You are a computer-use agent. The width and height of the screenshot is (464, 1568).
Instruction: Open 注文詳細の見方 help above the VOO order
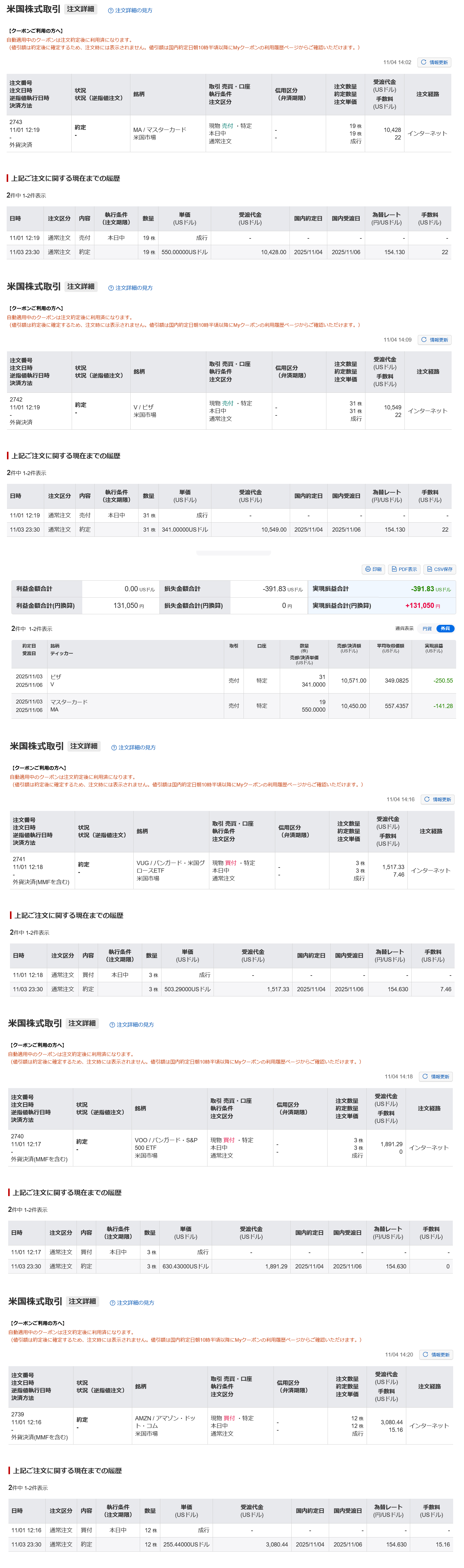pos(131,1025)
